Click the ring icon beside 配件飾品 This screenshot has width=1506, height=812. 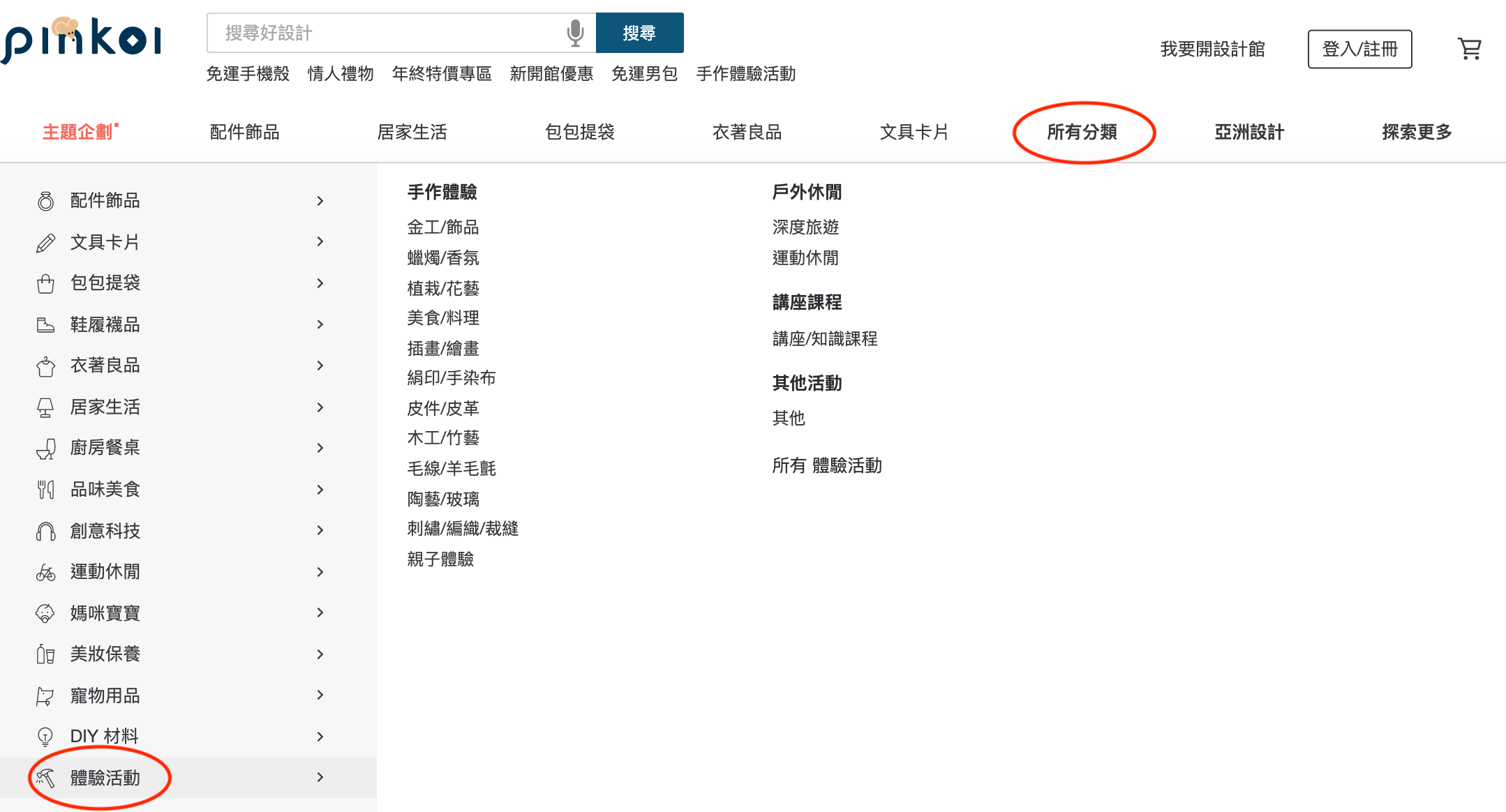tap(45, 202)
